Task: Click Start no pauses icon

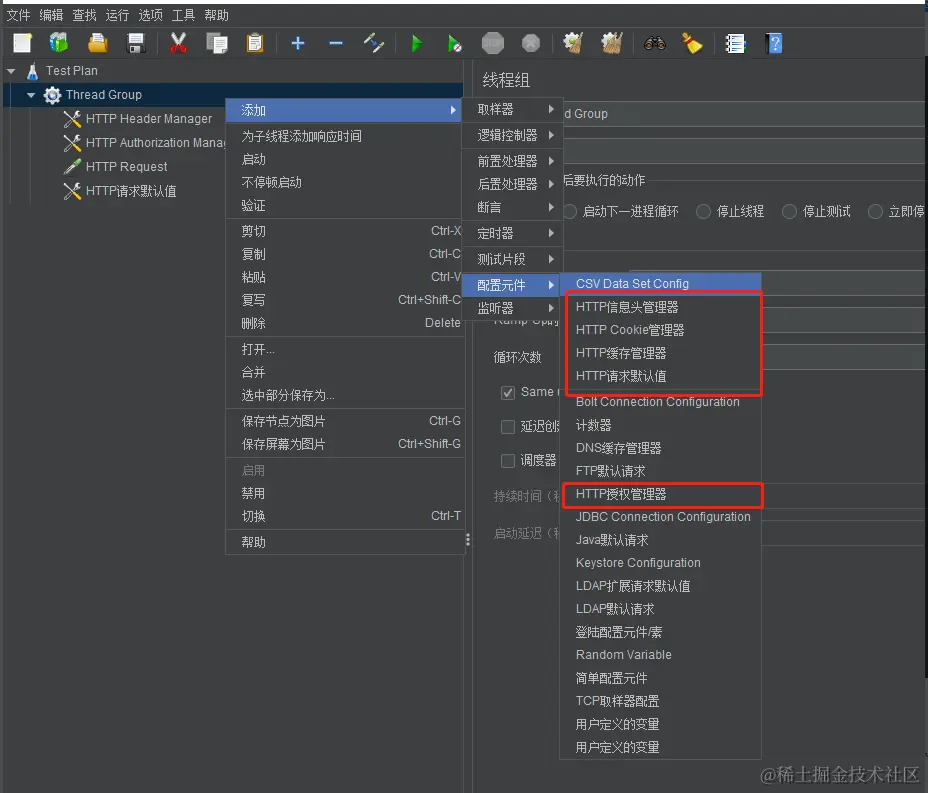Action: point(455,43)
